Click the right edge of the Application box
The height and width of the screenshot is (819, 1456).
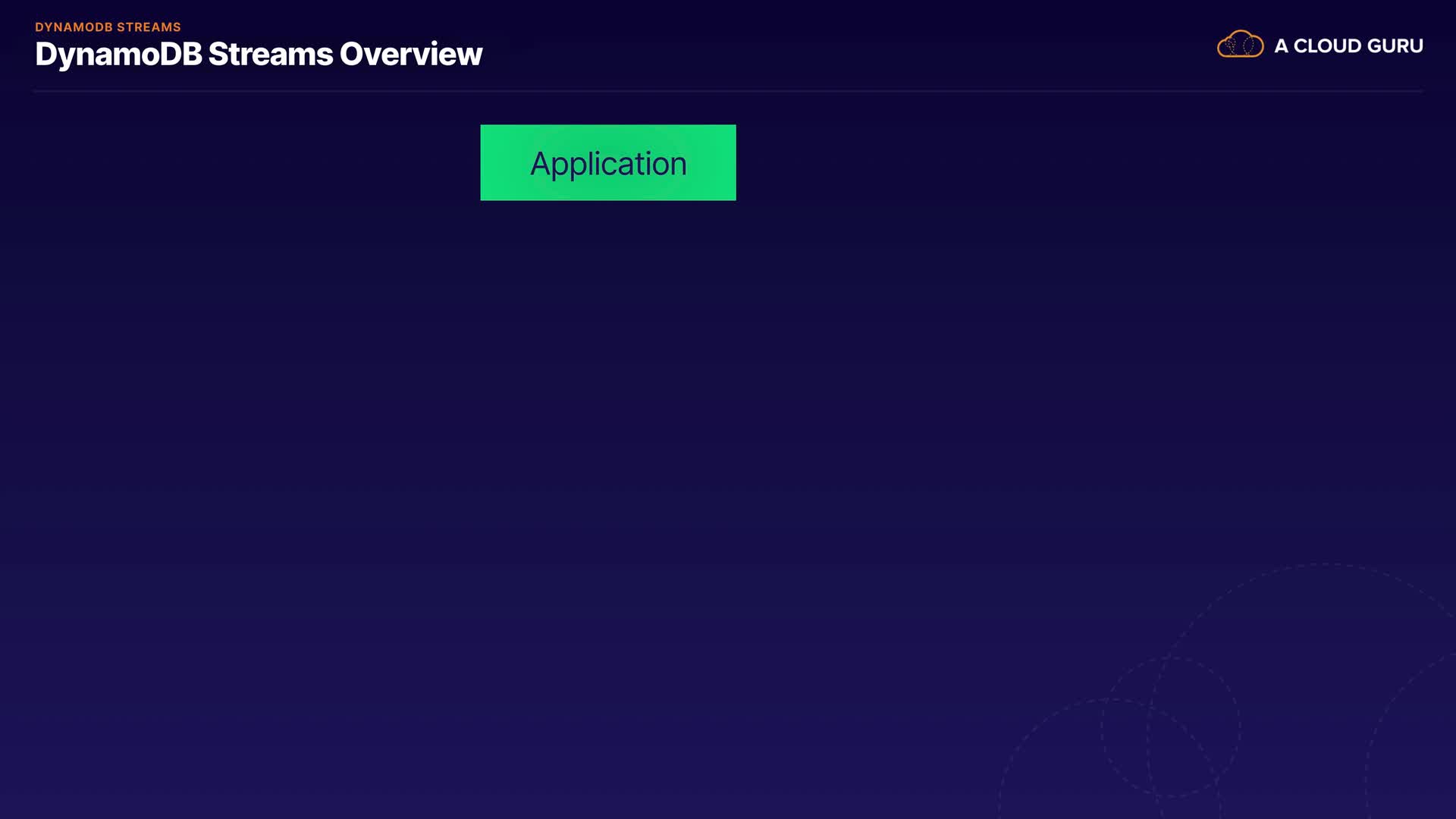(x=733, y=162)
